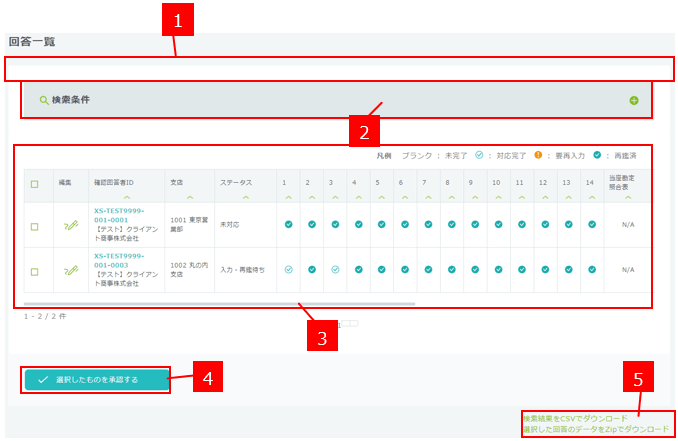Click 選択した回答のデータをZipでダウンロード link

pyautogui.click(x=595, y=429)
